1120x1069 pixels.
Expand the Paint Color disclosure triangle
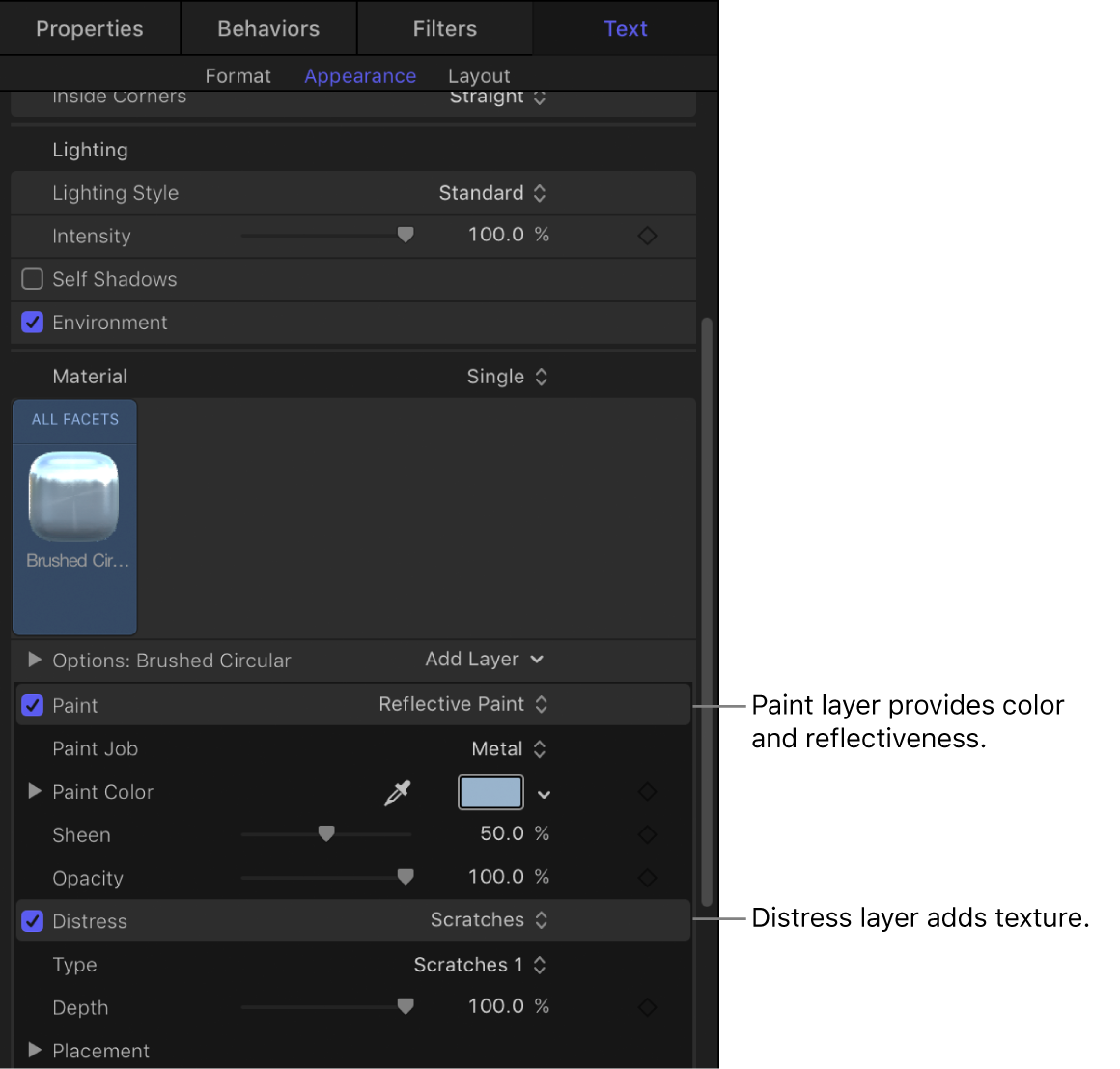pyautogui.click(x=34, y=792)
